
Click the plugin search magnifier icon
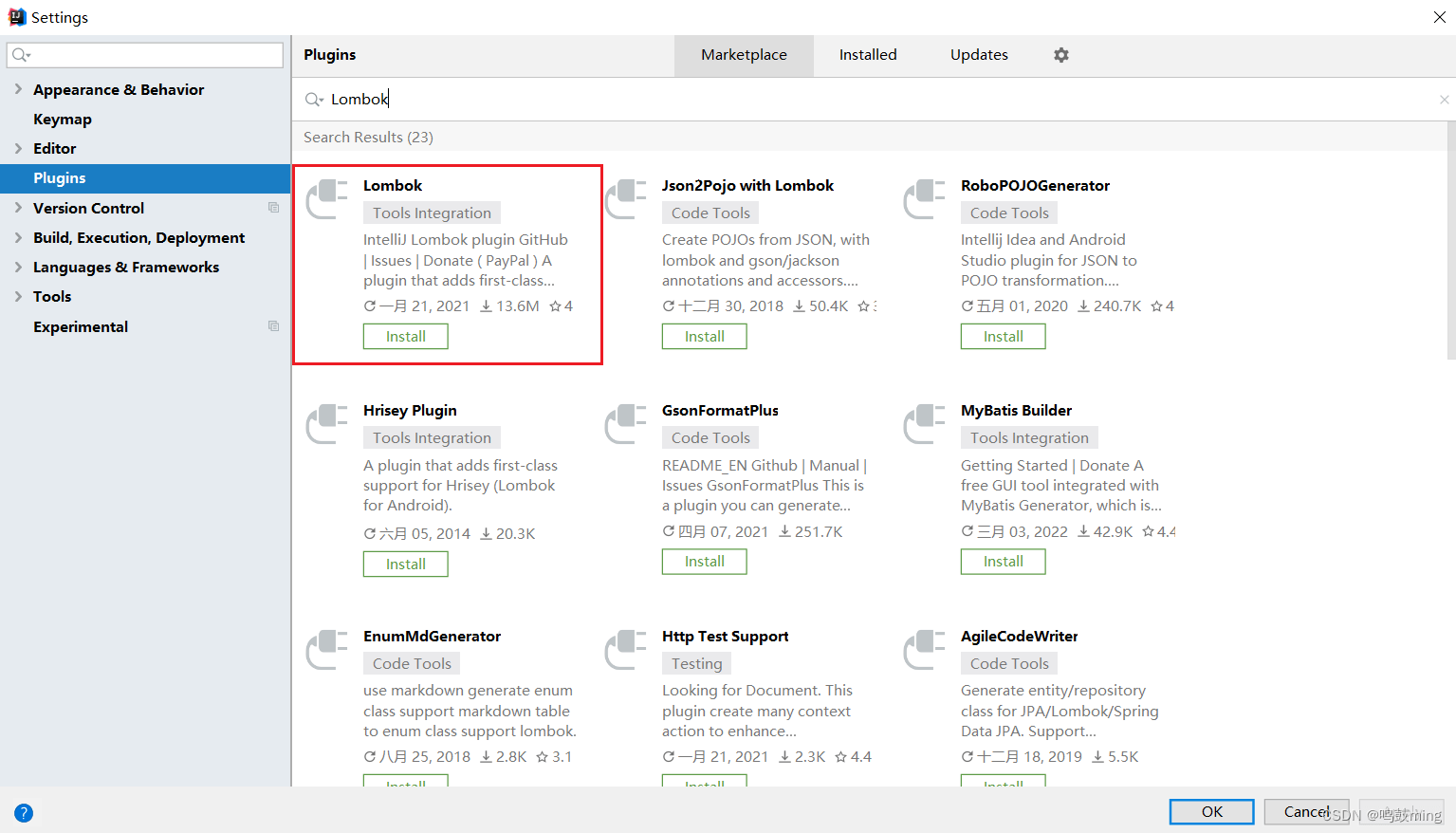coord(314,99)
